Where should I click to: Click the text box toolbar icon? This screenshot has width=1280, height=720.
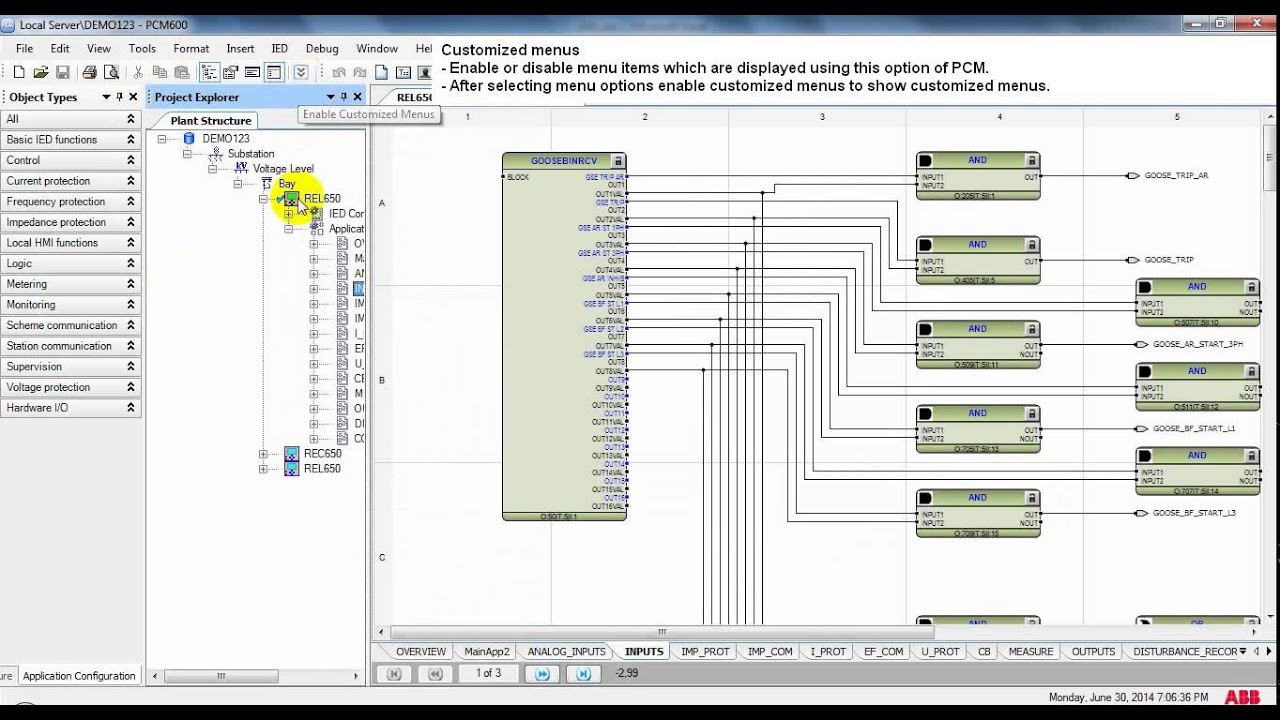[x=403, y=72]
